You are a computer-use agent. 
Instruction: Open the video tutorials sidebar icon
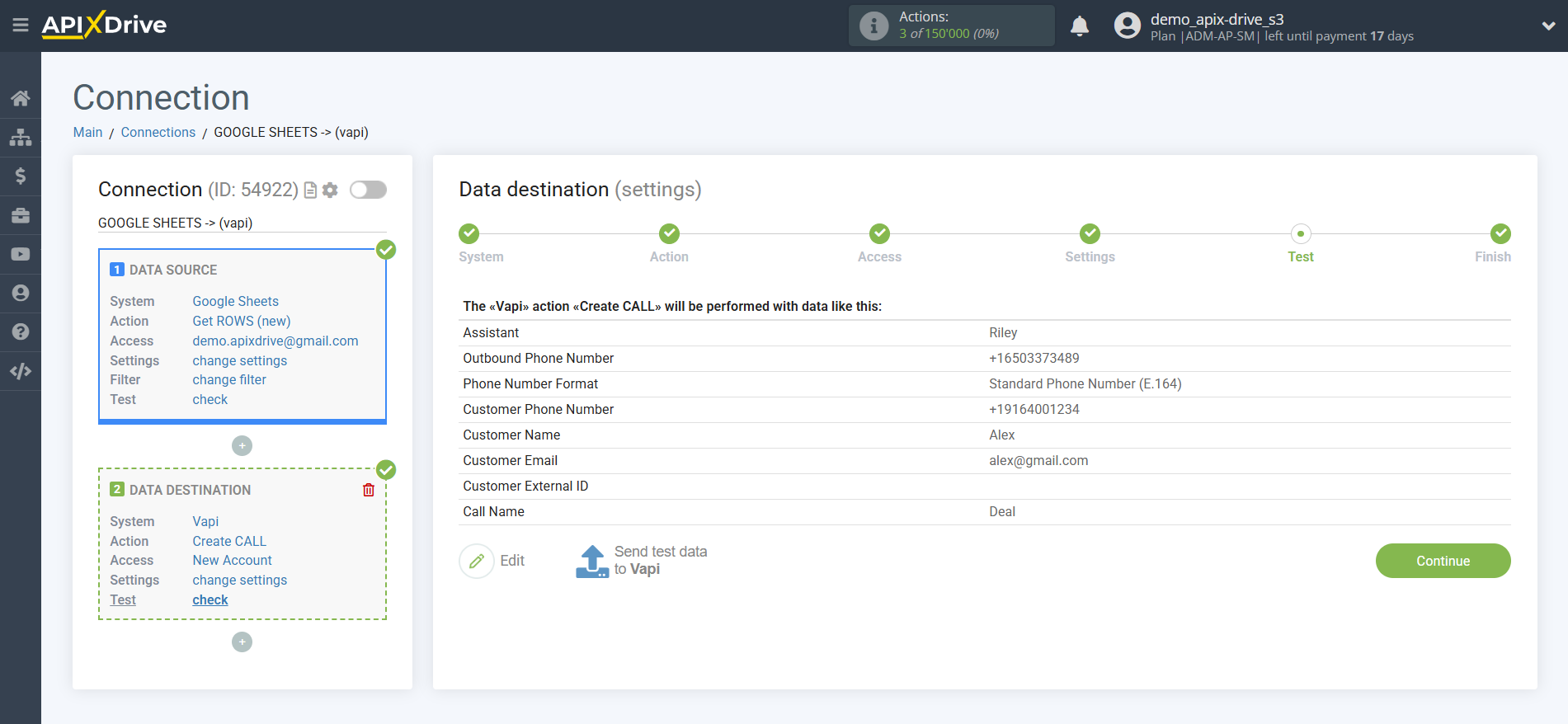point(21,254)
